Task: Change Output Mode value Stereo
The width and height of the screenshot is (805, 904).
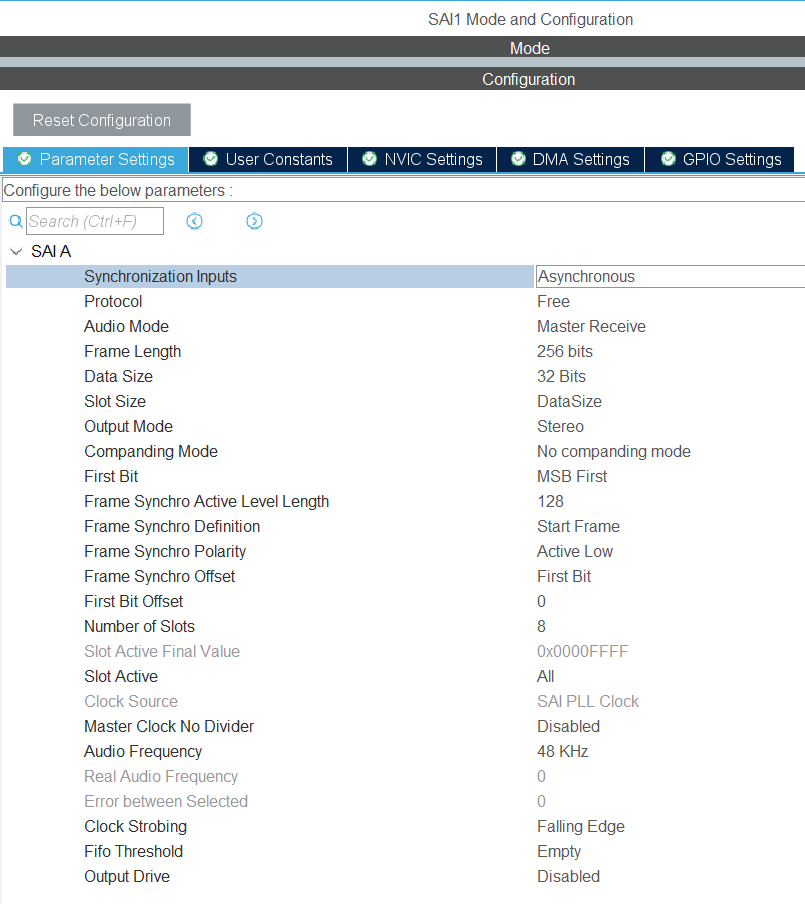Action: tap(560, 426)
